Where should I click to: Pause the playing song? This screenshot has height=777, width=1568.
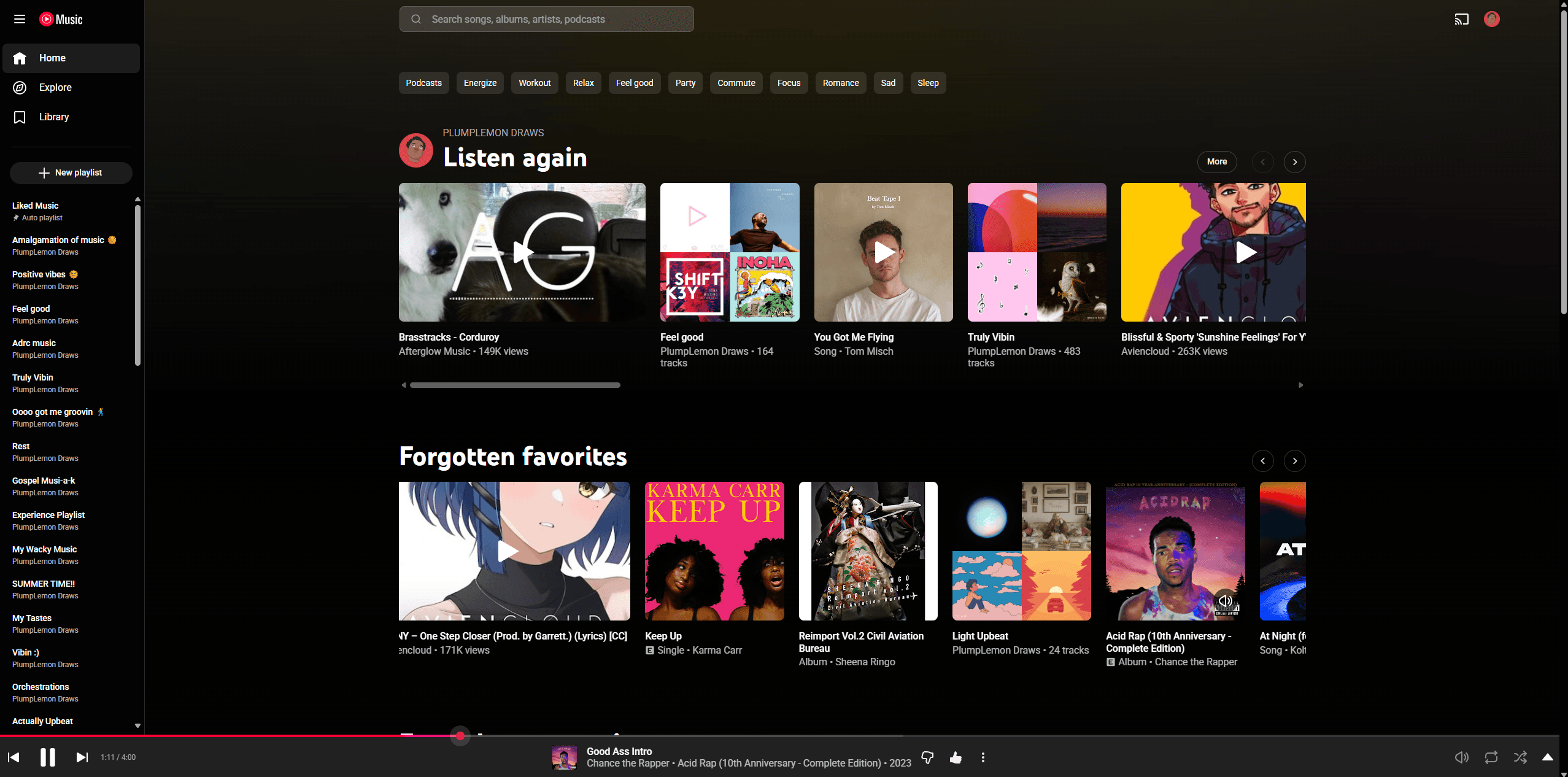coord(47,757)
